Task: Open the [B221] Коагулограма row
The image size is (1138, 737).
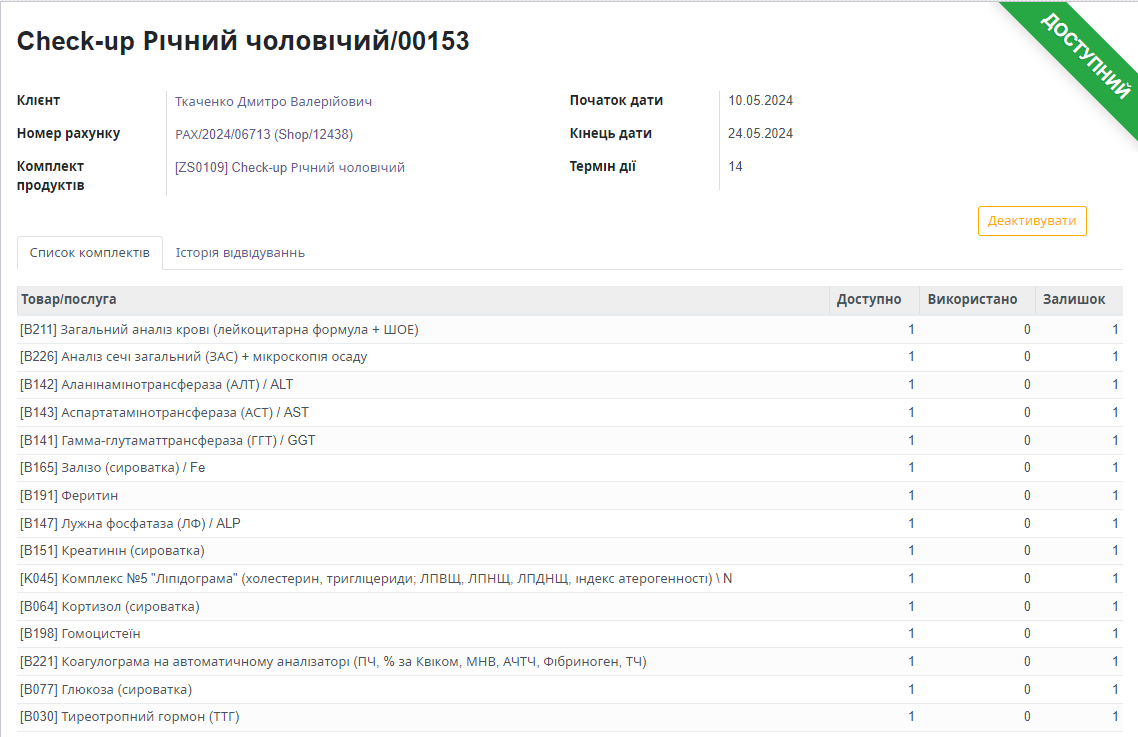Action: (x=333, y=662)
